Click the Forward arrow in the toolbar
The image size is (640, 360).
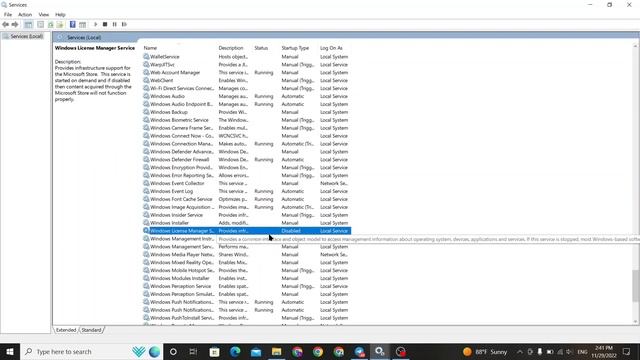(15, 24)
